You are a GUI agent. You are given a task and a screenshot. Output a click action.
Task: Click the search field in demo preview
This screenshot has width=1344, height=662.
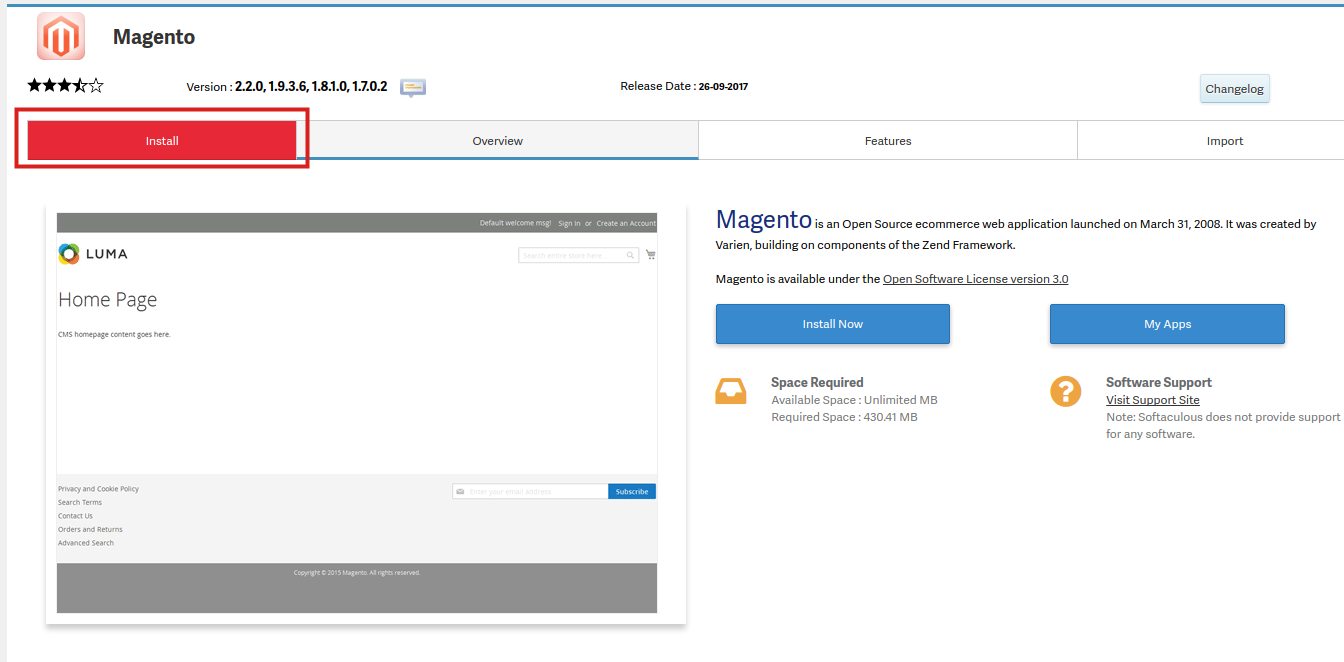tap(578, 256)
